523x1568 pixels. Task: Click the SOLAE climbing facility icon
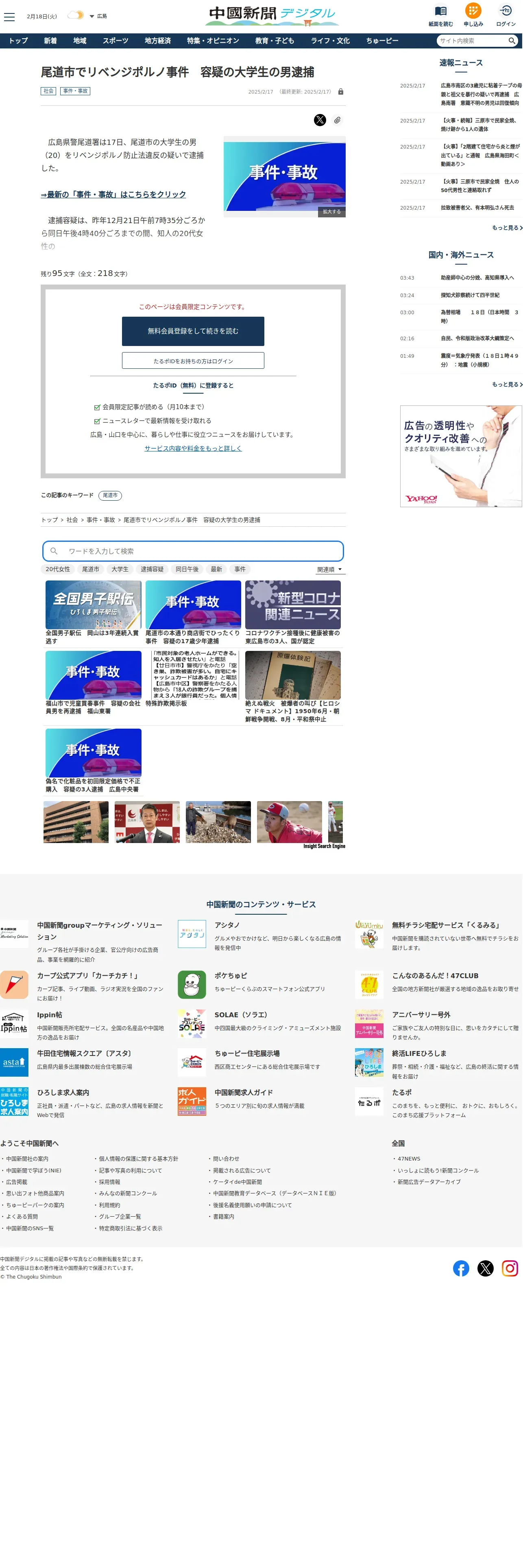[192, 1024]
